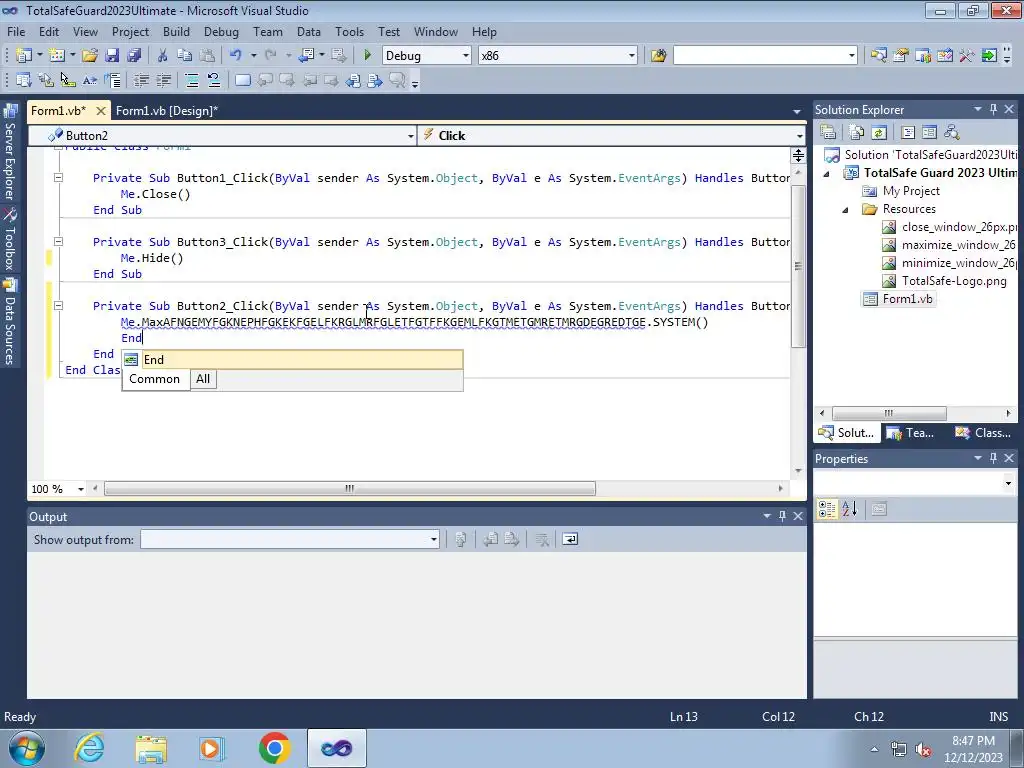Collapse the Resources folder in Solution Explorer
Screen dimensions: 1024x768
[x=846, y=210]
